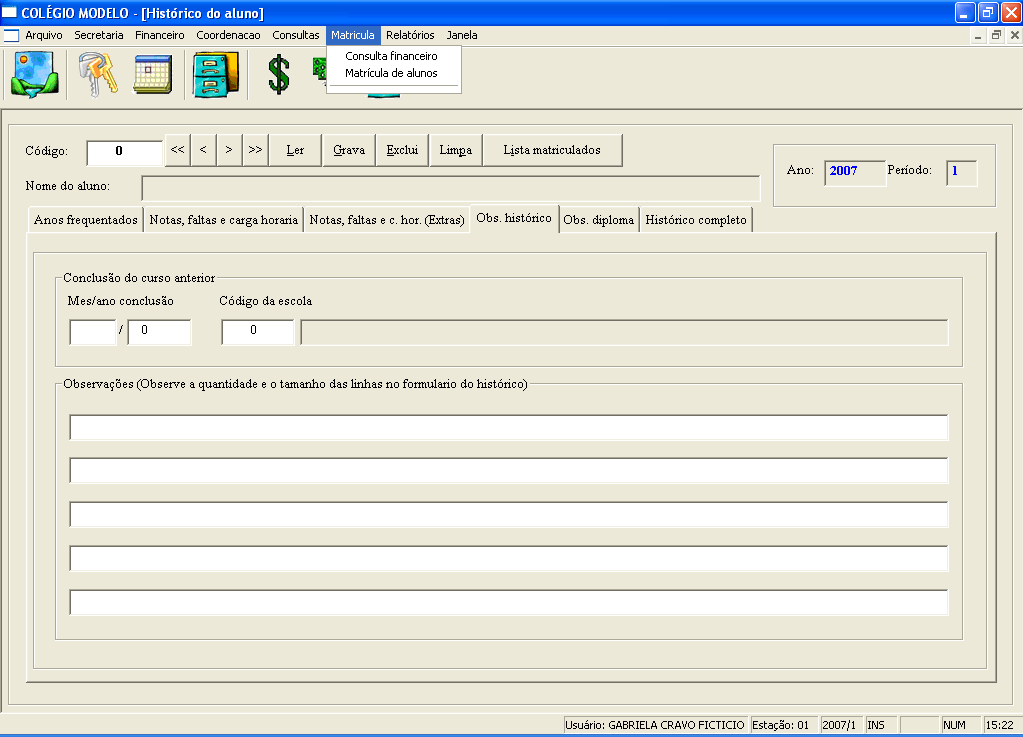Screen dimensions: 1023x737
Task: Open the 'Histórico completo' tab
Action: (x=696, y=220)
